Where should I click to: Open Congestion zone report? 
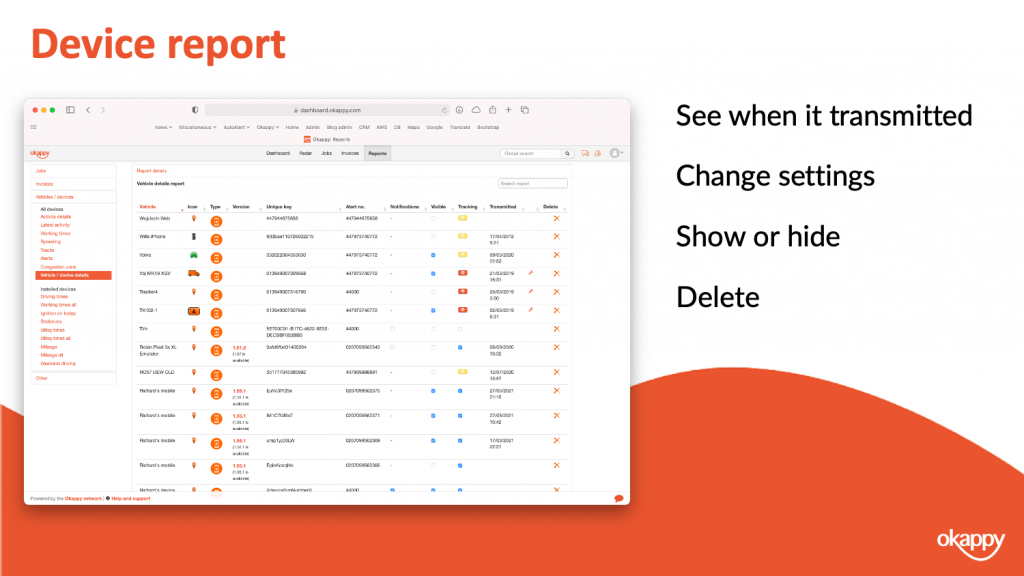(58, 267)
